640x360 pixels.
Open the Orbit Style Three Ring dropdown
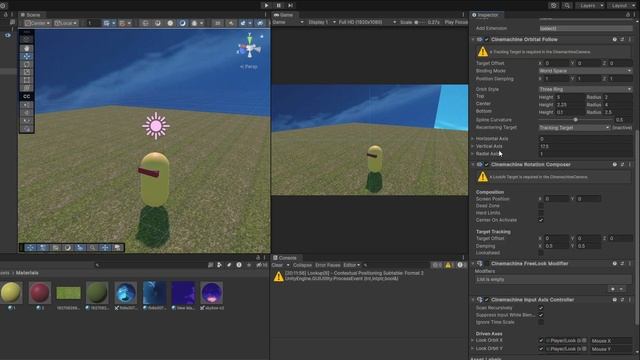[x=585, y=89]
